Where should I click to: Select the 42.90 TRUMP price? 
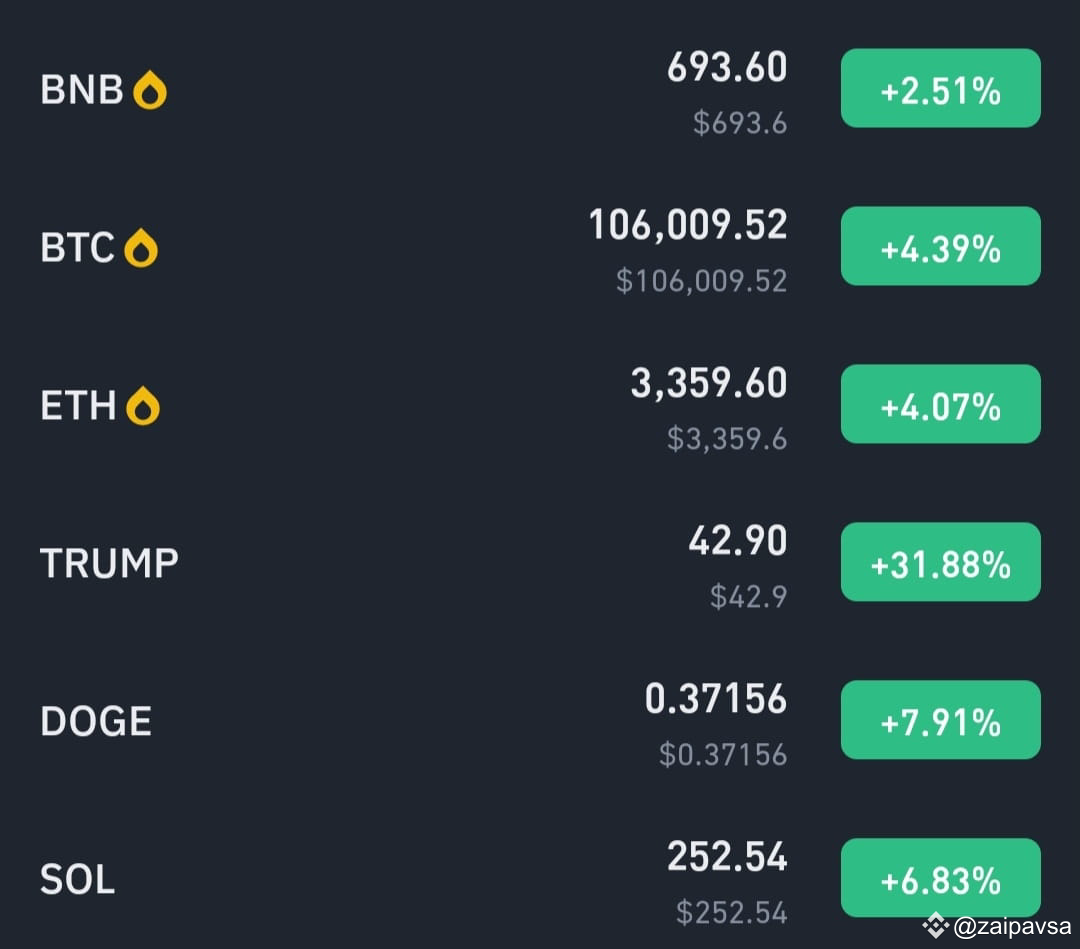738,541
